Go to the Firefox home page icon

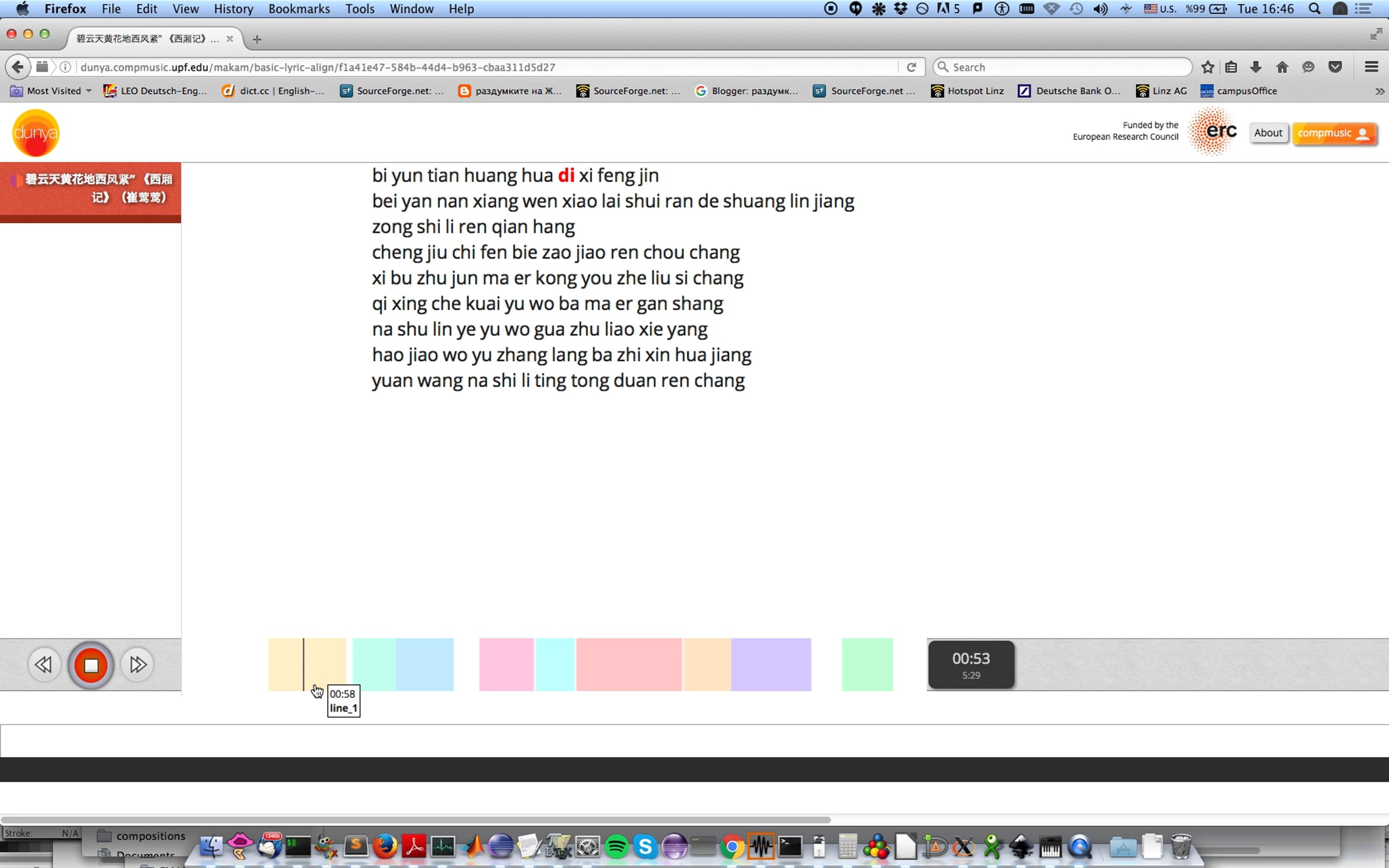pyautogui.click(x=1282, y=67)
